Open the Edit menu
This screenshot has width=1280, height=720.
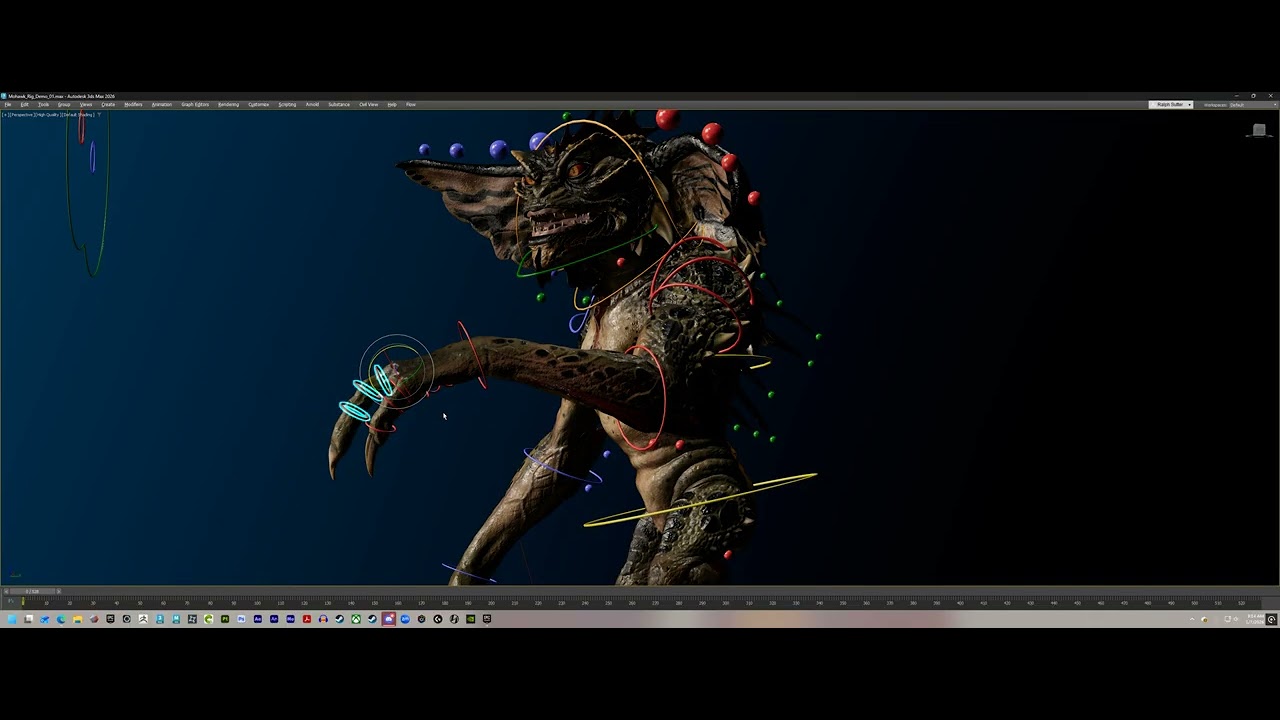[x=25, y=104]
